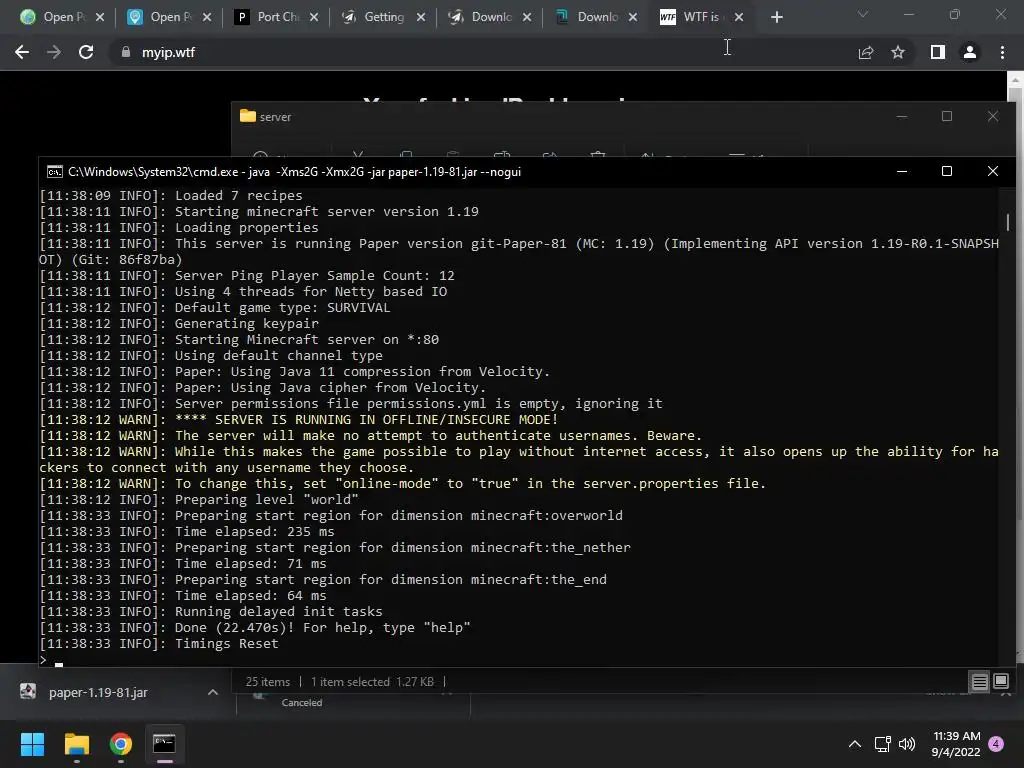The image size is (1024, 768).
Task: Open Chrome three-dot menu
Action: 1002,52
